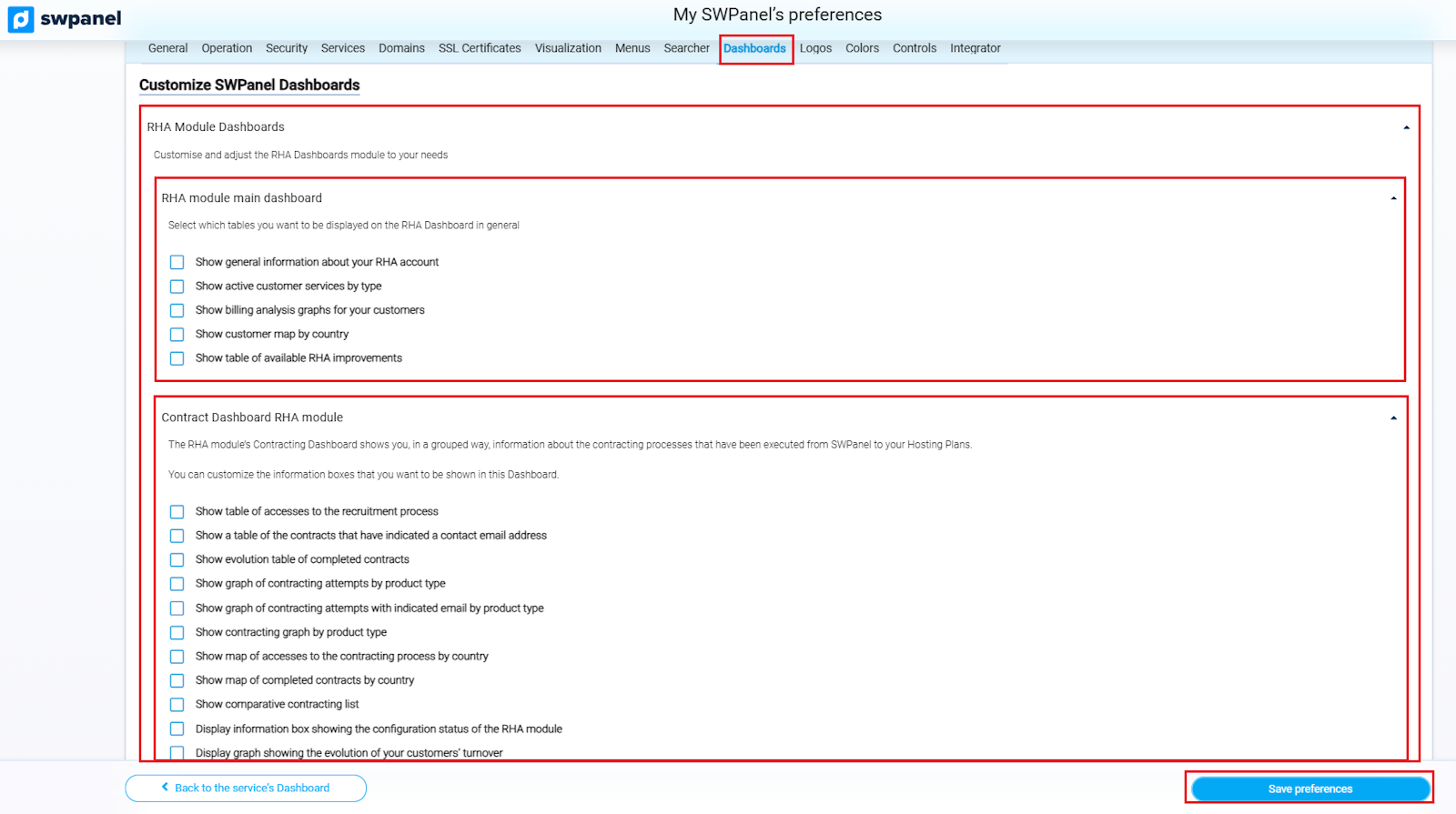The image size is (1456, 814).
Task: Select the Integrator tab
Action: click(975, 48)
